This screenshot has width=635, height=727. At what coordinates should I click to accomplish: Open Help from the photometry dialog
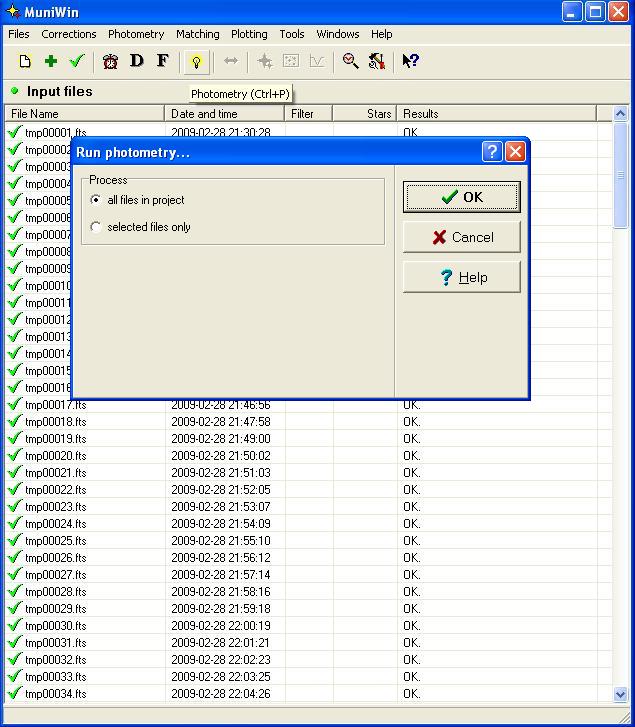(462, 277)
